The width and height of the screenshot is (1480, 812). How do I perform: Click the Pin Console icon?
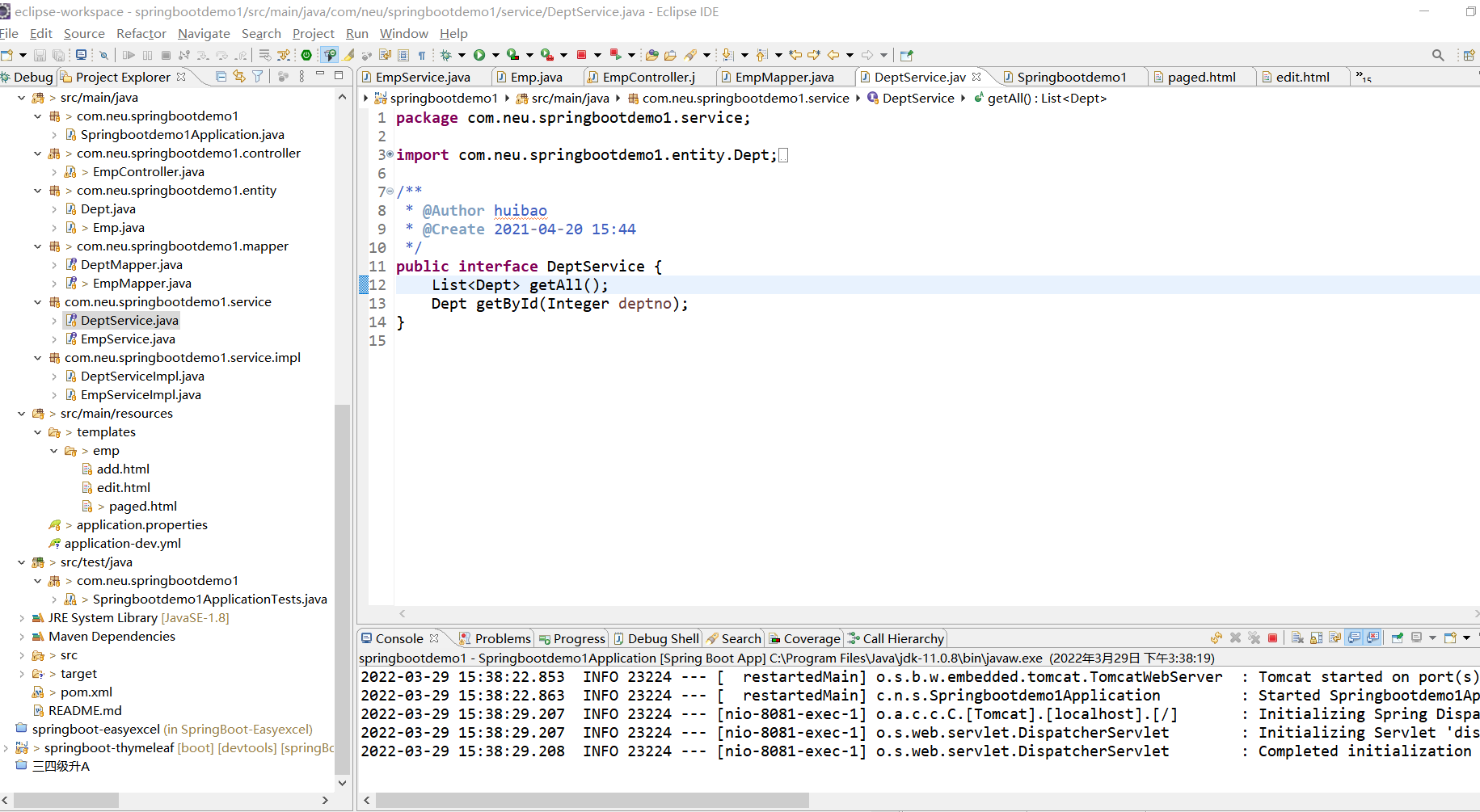1398,638
